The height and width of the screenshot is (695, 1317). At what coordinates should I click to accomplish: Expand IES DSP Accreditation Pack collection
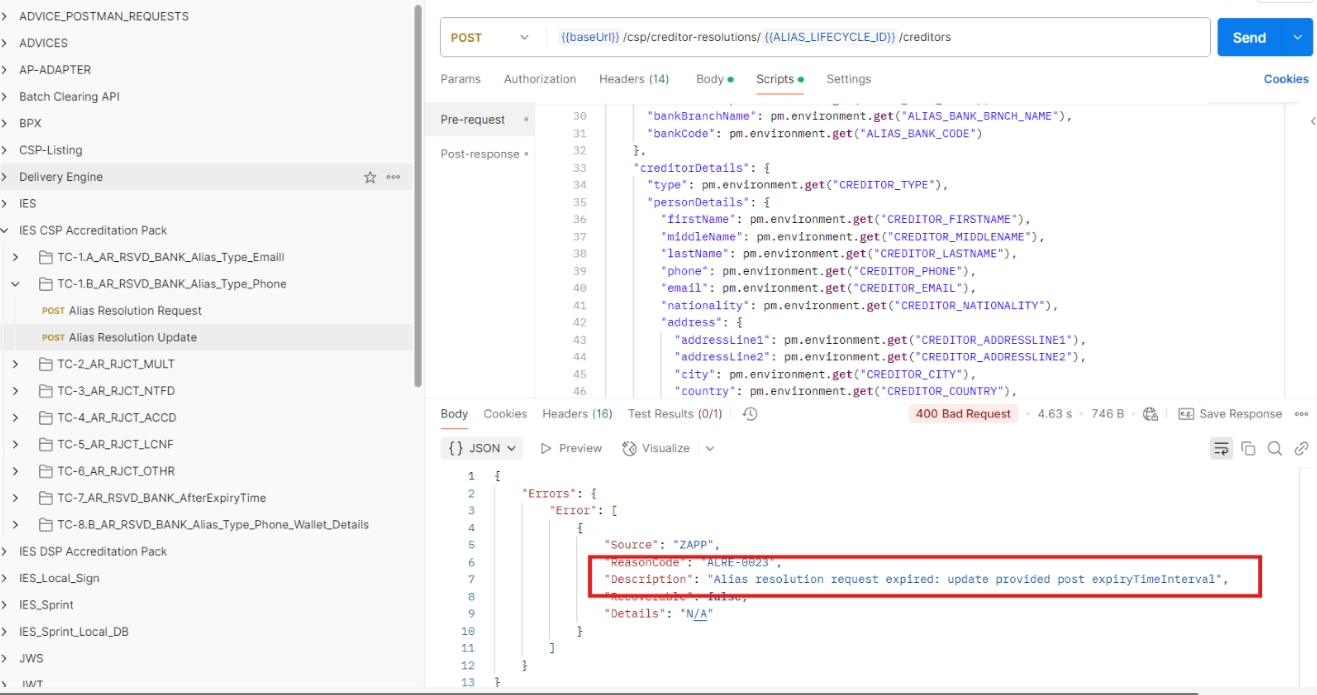click(x=6, y=551)
